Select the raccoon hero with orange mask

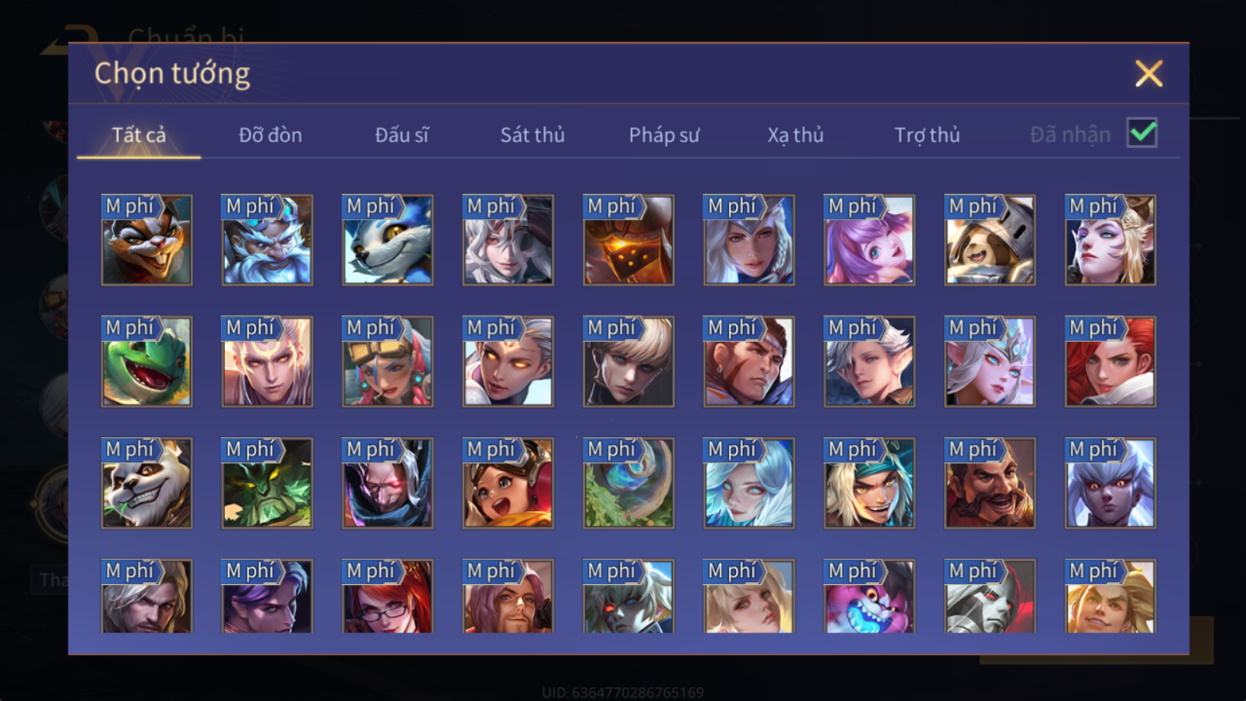point(147,240)
